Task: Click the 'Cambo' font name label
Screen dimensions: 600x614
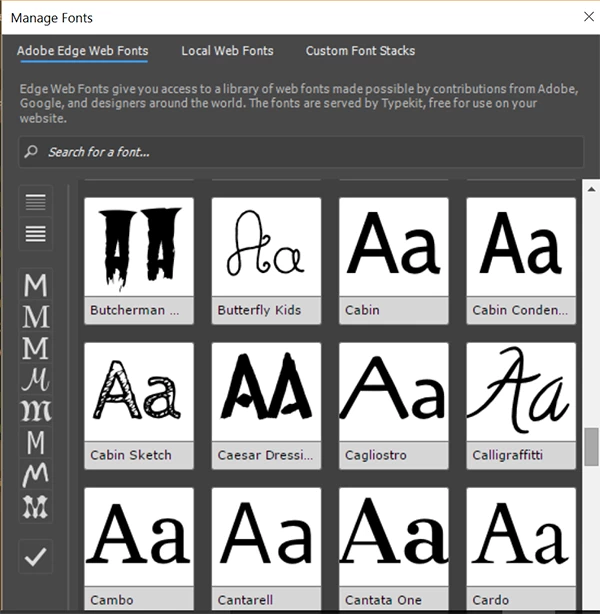Action: click(x=112, y=600)
